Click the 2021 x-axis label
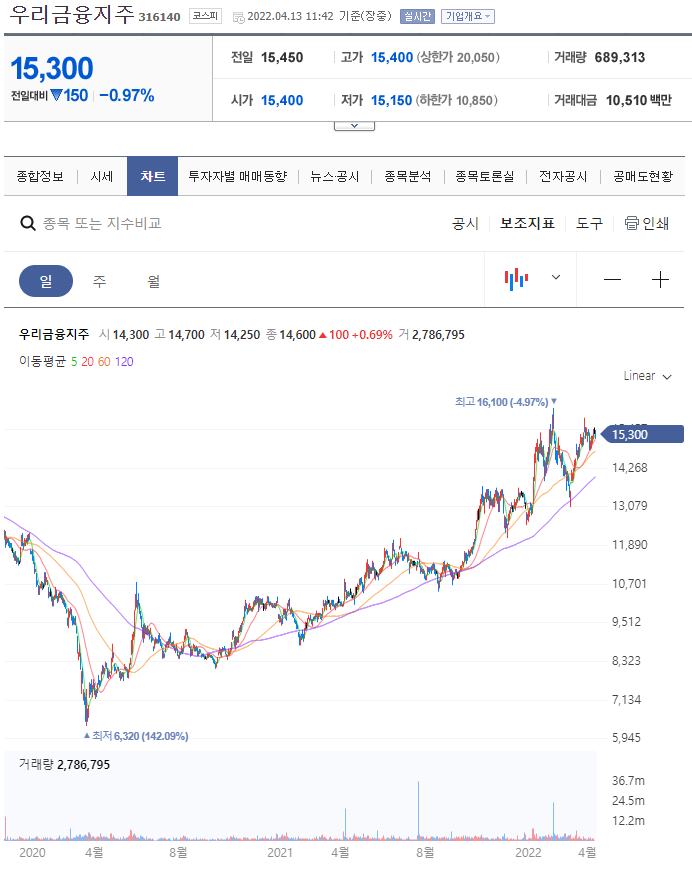 tap(280, 853)
